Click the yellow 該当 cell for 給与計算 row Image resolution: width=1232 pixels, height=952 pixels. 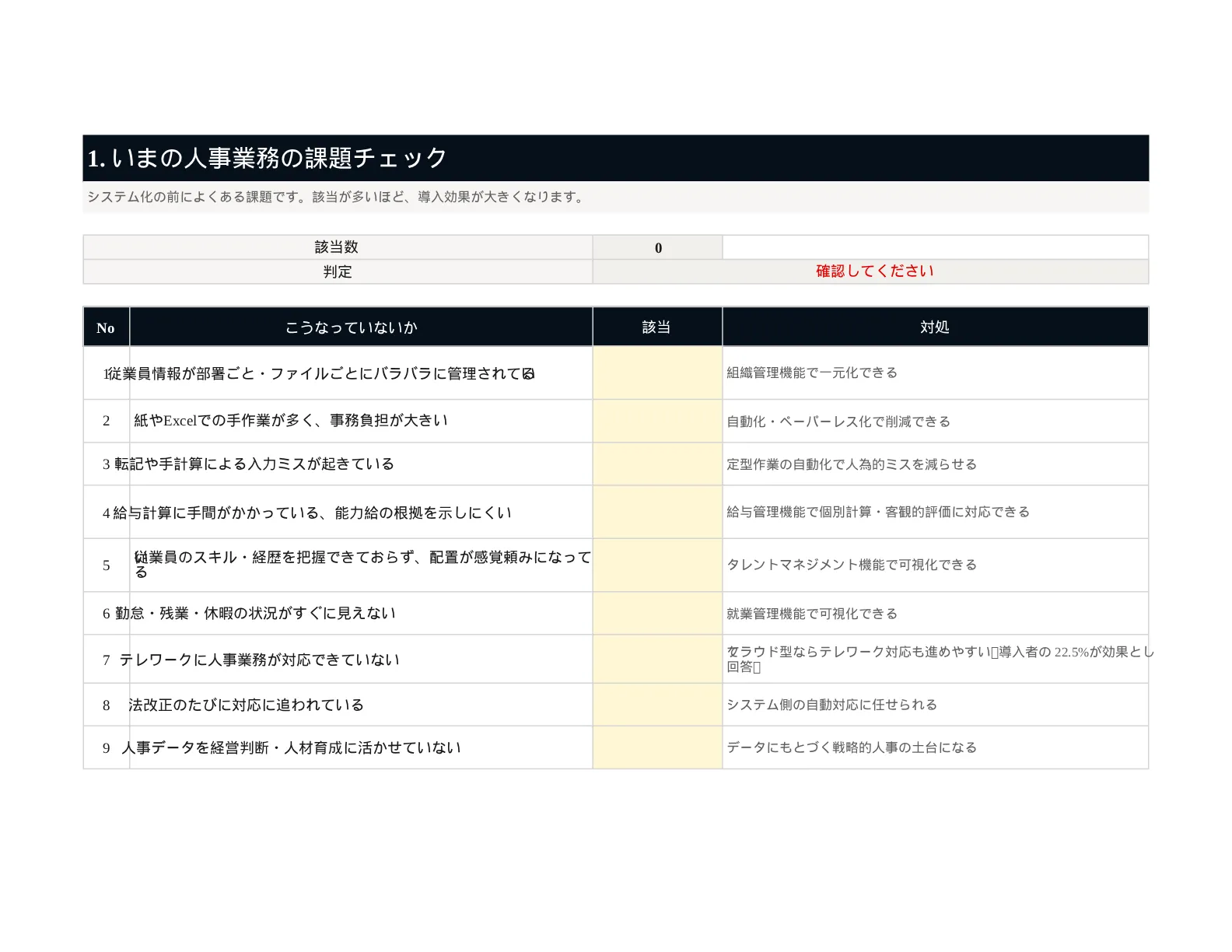658,512
